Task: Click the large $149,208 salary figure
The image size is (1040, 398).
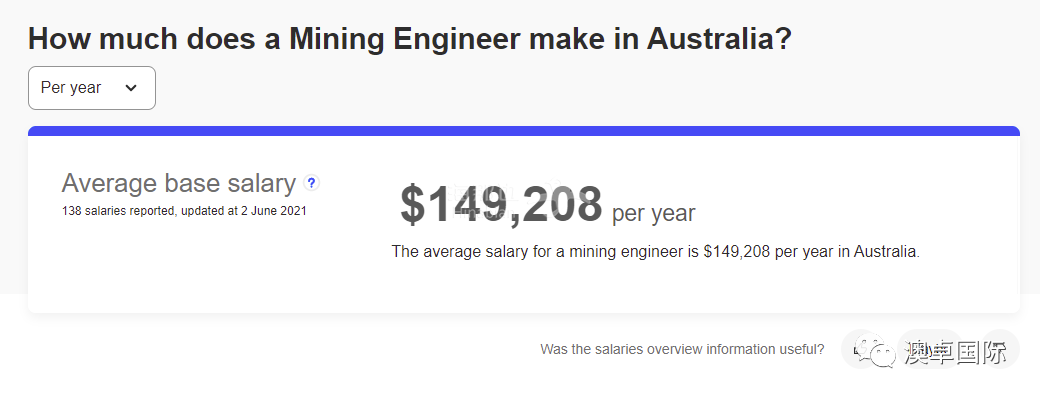Action: click(x=501, y=204)
